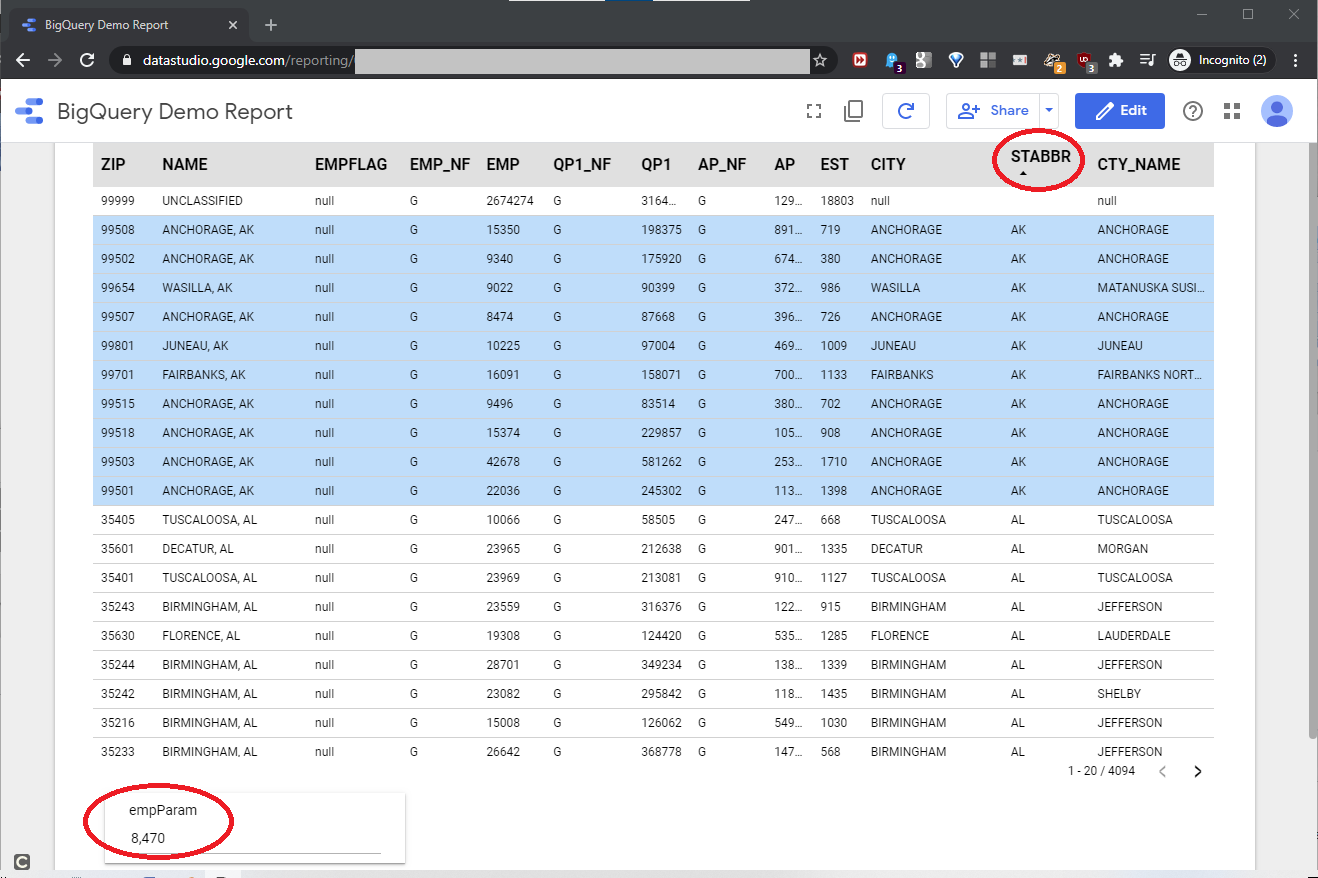Image resolution: width=1318 pixels, height=878 pixels.
Task: Click the AP_NF column header
Action: (x=722, y=164)
